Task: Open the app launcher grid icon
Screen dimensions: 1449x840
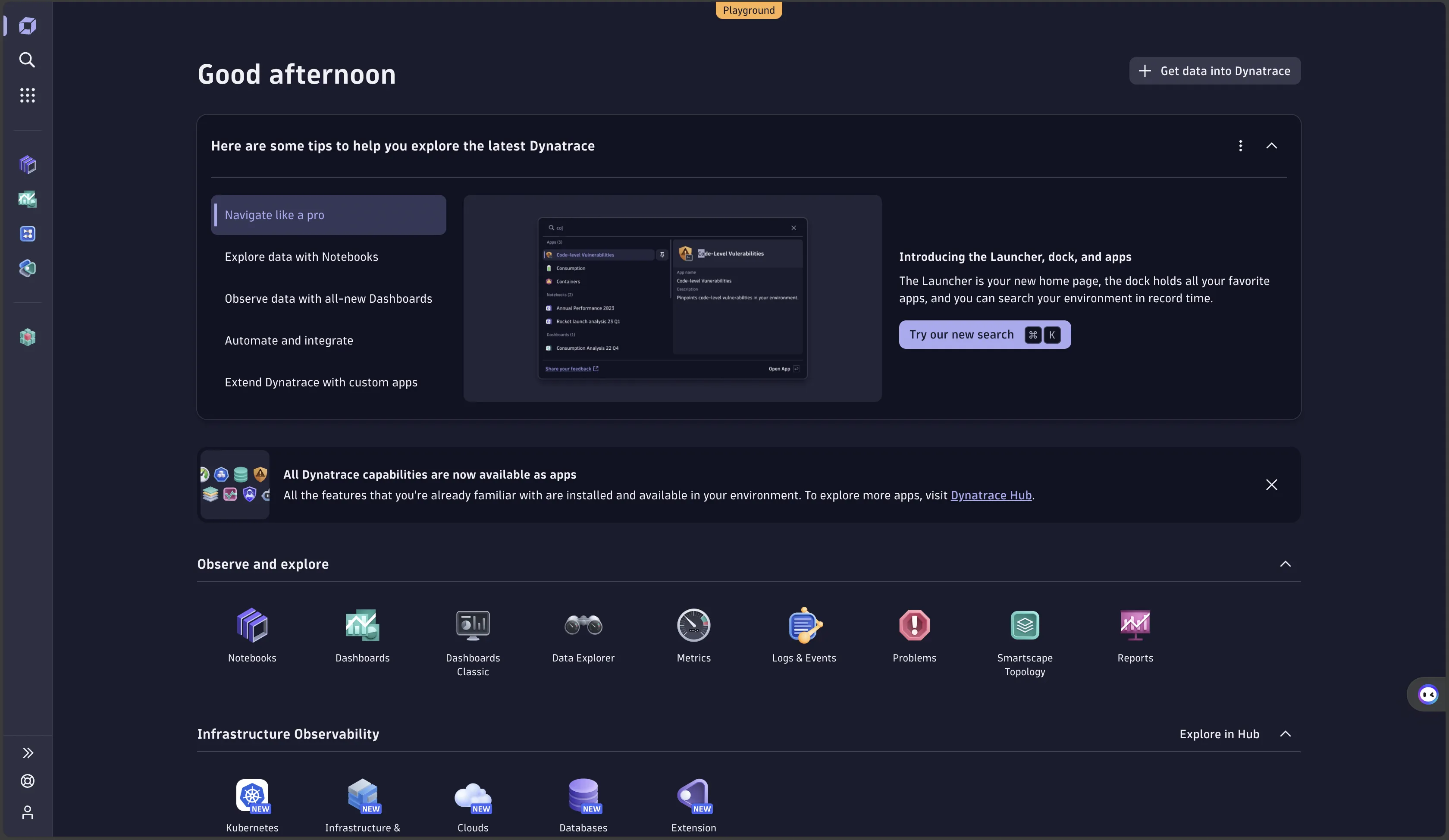Action: pyautogui.click(x=27, y=95)
